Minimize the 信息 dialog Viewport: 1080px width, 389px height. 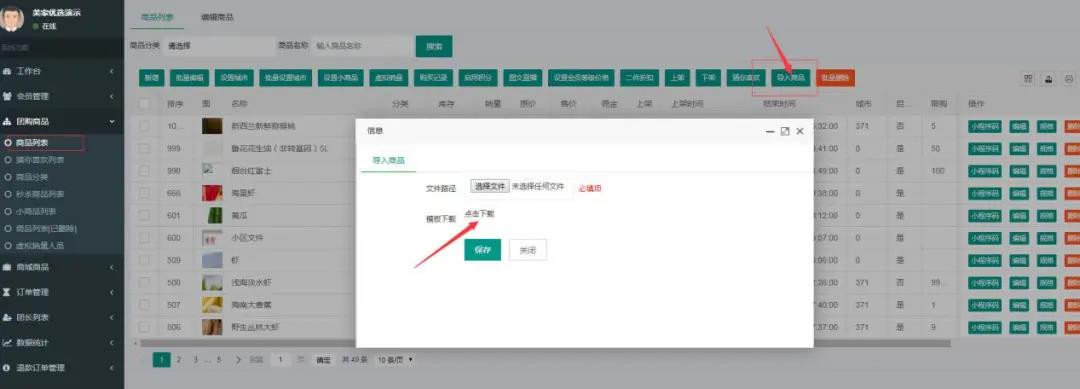(x=770, y=131)
